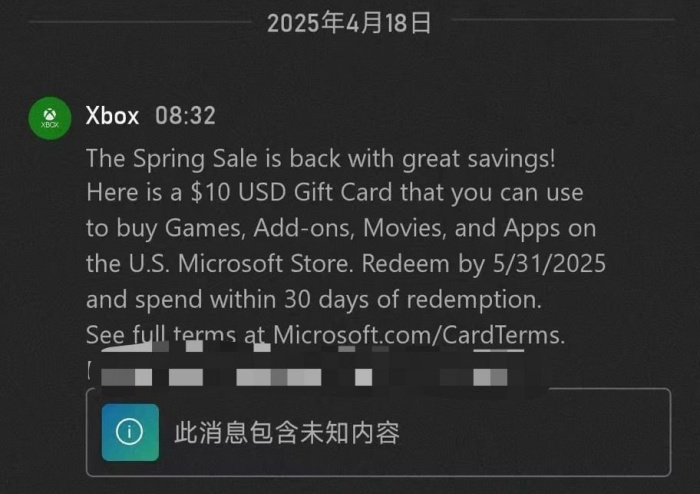Viewport: 700px width, 494px height.
Task: Click the 08:32 message timestamp
Action: point(185,116)
